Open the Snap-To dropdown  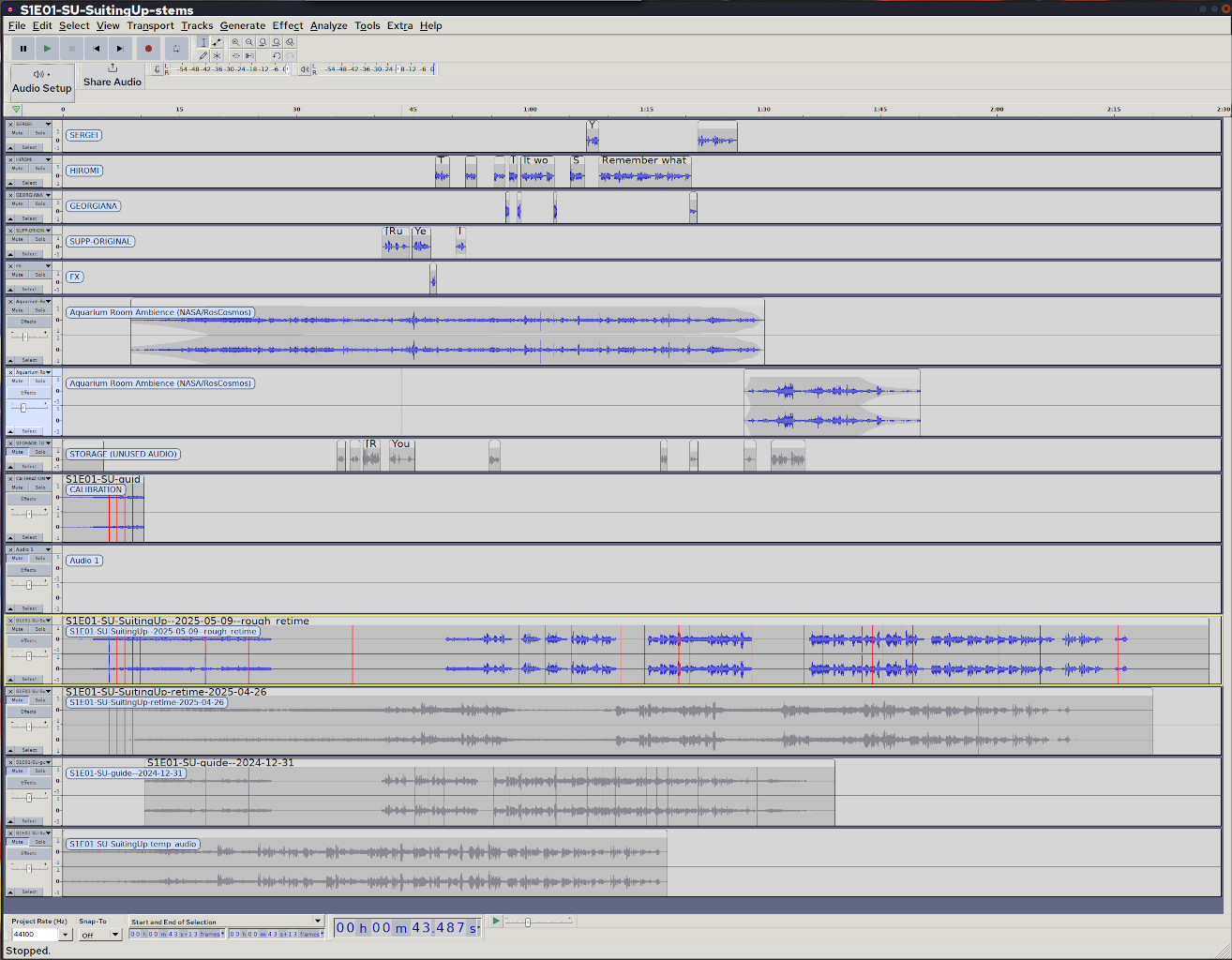click(x=115, y=935)
